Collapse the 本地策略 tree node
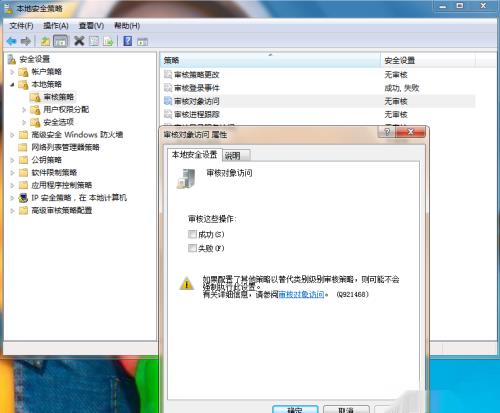The image size is (500, 413). tap(12, 84)
